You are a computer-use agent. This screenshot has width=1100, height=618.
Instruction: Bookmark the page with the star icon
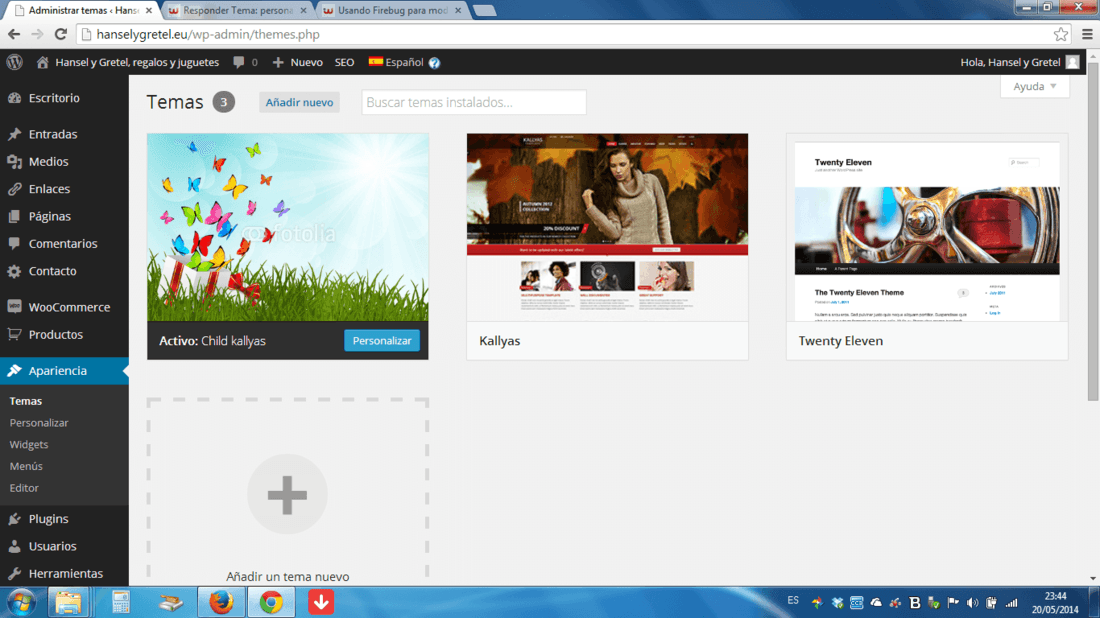[x=1061, y=34]
